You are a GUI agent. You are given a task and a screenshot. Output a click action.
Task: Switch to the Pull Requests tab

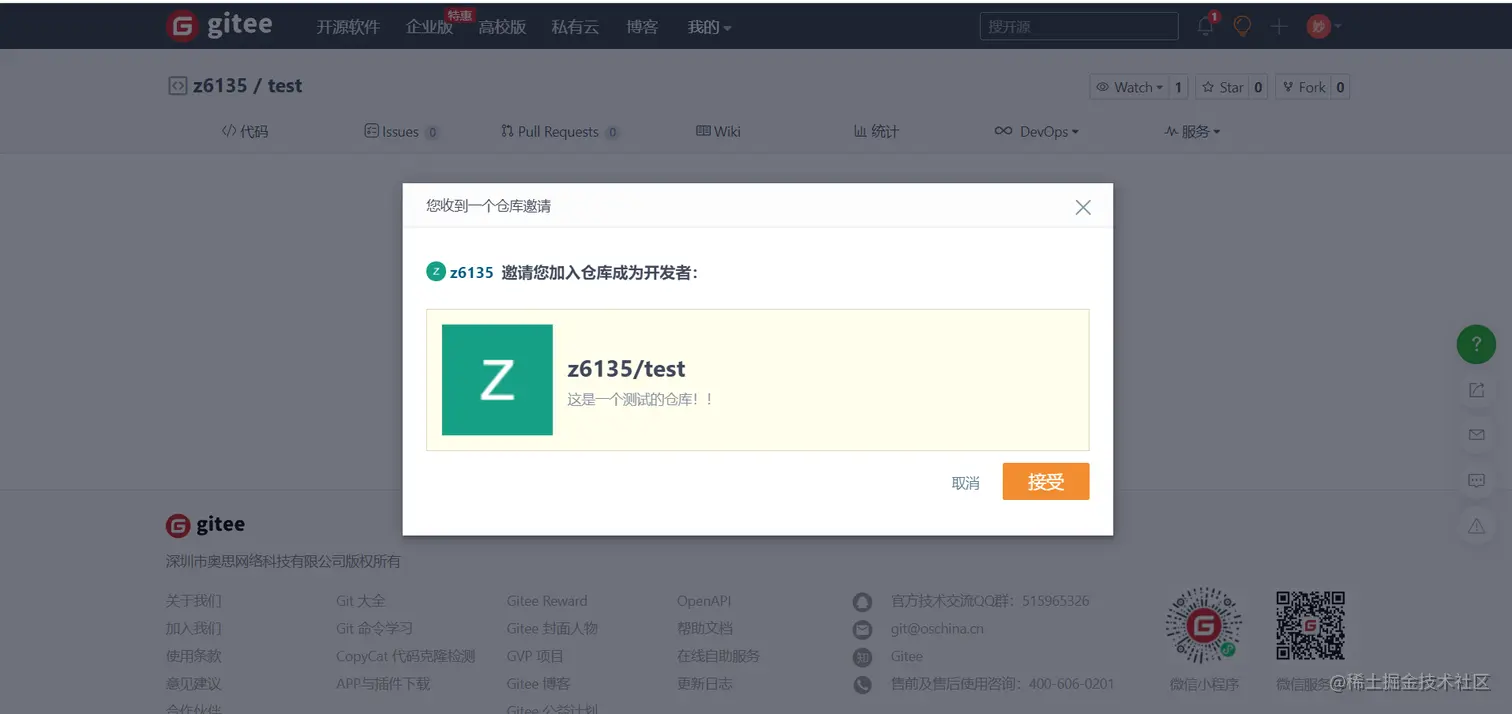pos(559,131)
